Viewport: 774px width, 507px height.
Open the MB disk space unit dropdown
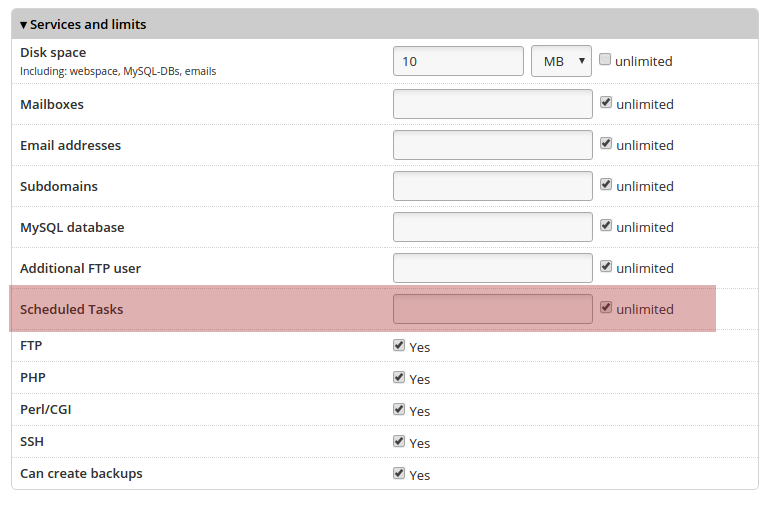[x=561, y=61]
